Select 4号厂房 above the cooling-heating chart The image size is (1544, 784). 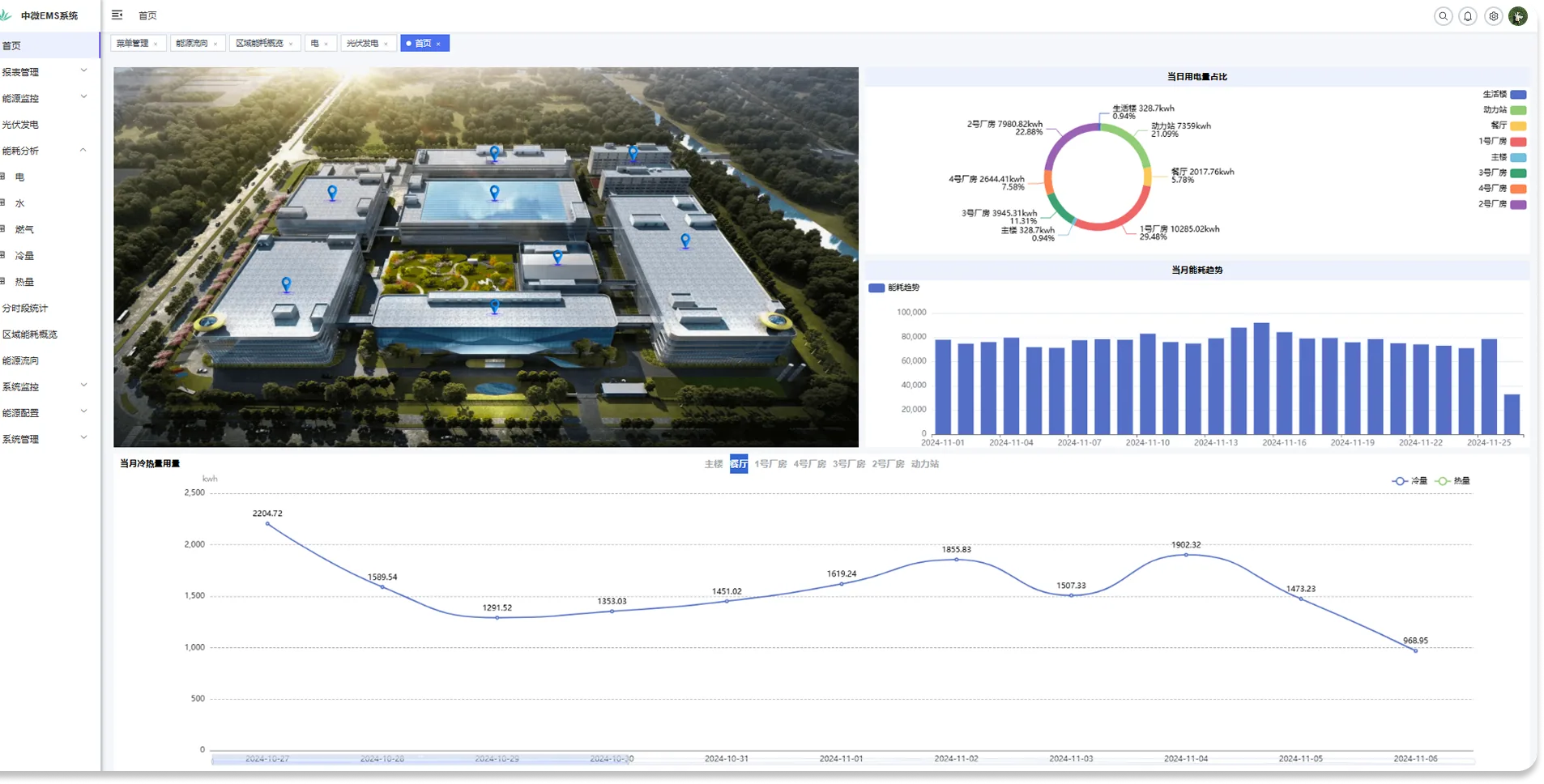810,464
